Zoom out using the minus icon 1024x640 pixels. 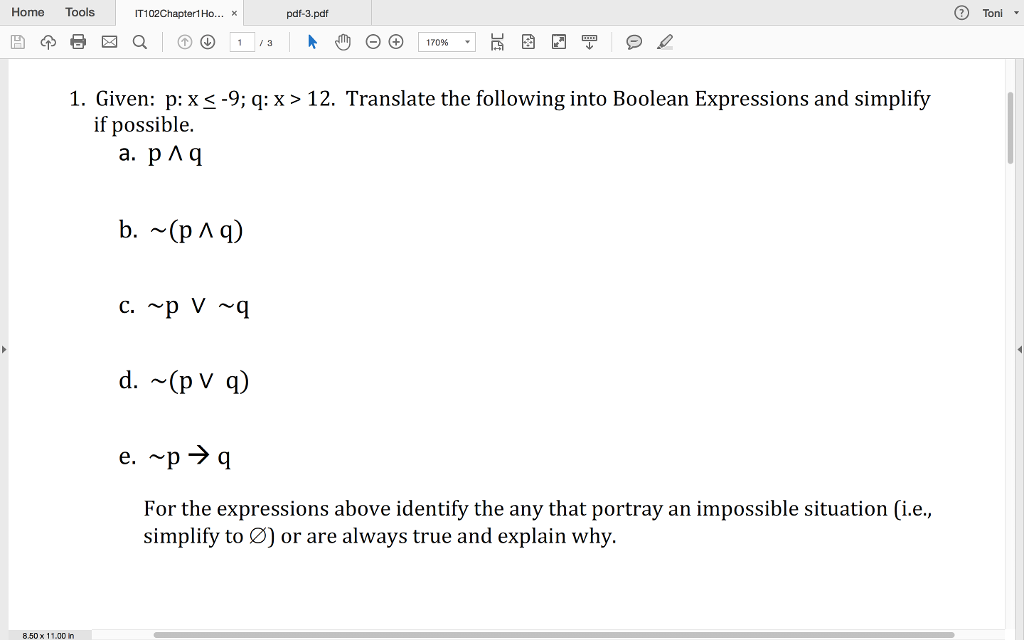pos(371,42)
